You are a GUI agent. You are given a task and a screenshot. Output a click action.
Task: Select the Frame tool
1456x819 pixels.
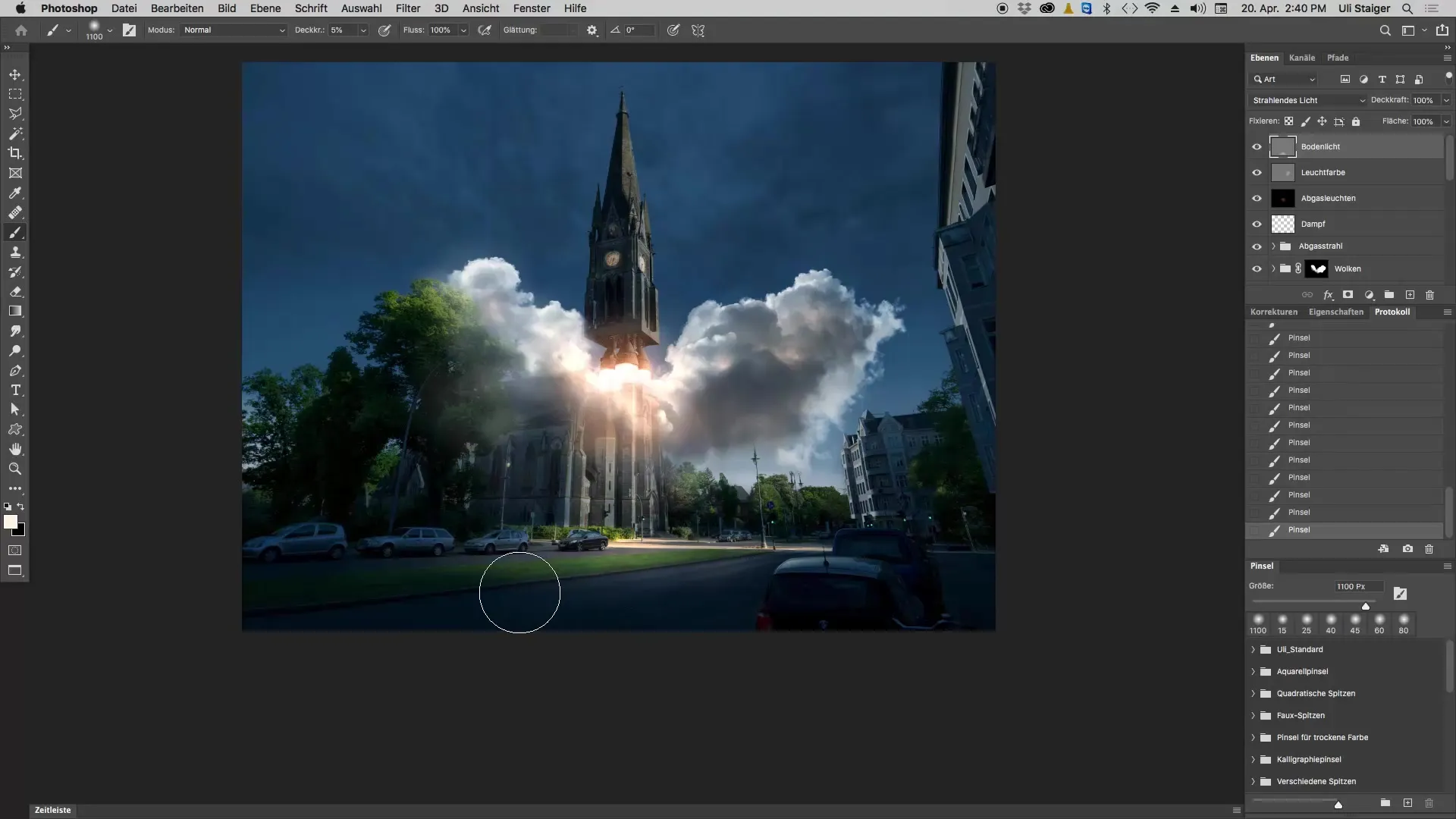[x=15, y=173]
